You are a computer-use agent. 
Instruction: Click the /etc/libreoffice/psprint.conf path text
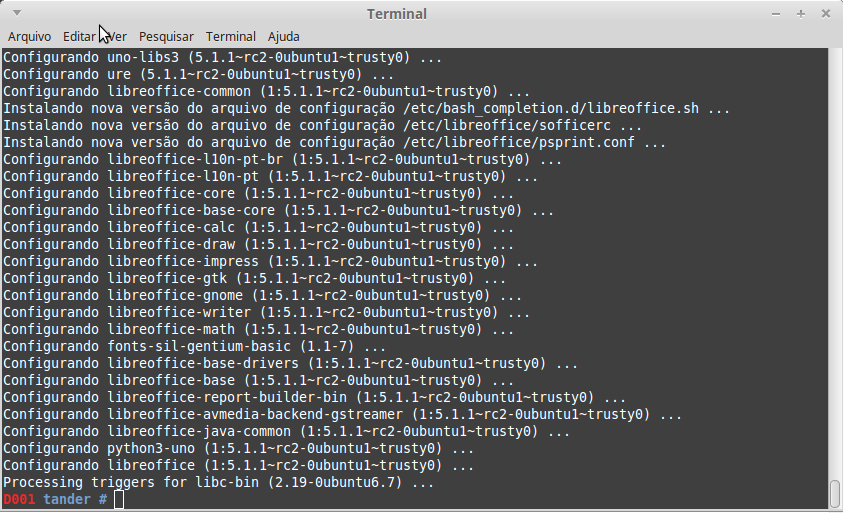tap(519, 142)
